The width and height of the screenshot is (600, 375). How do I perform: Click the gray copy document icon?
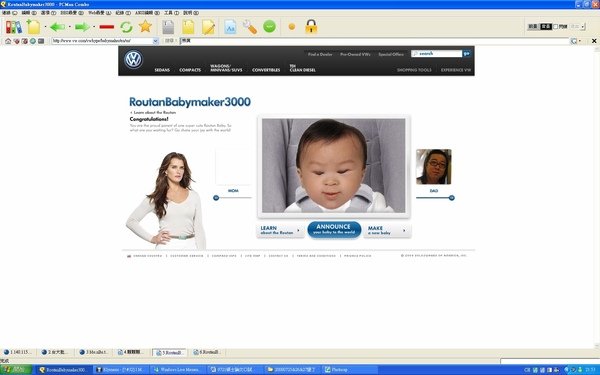coord(168,27)
